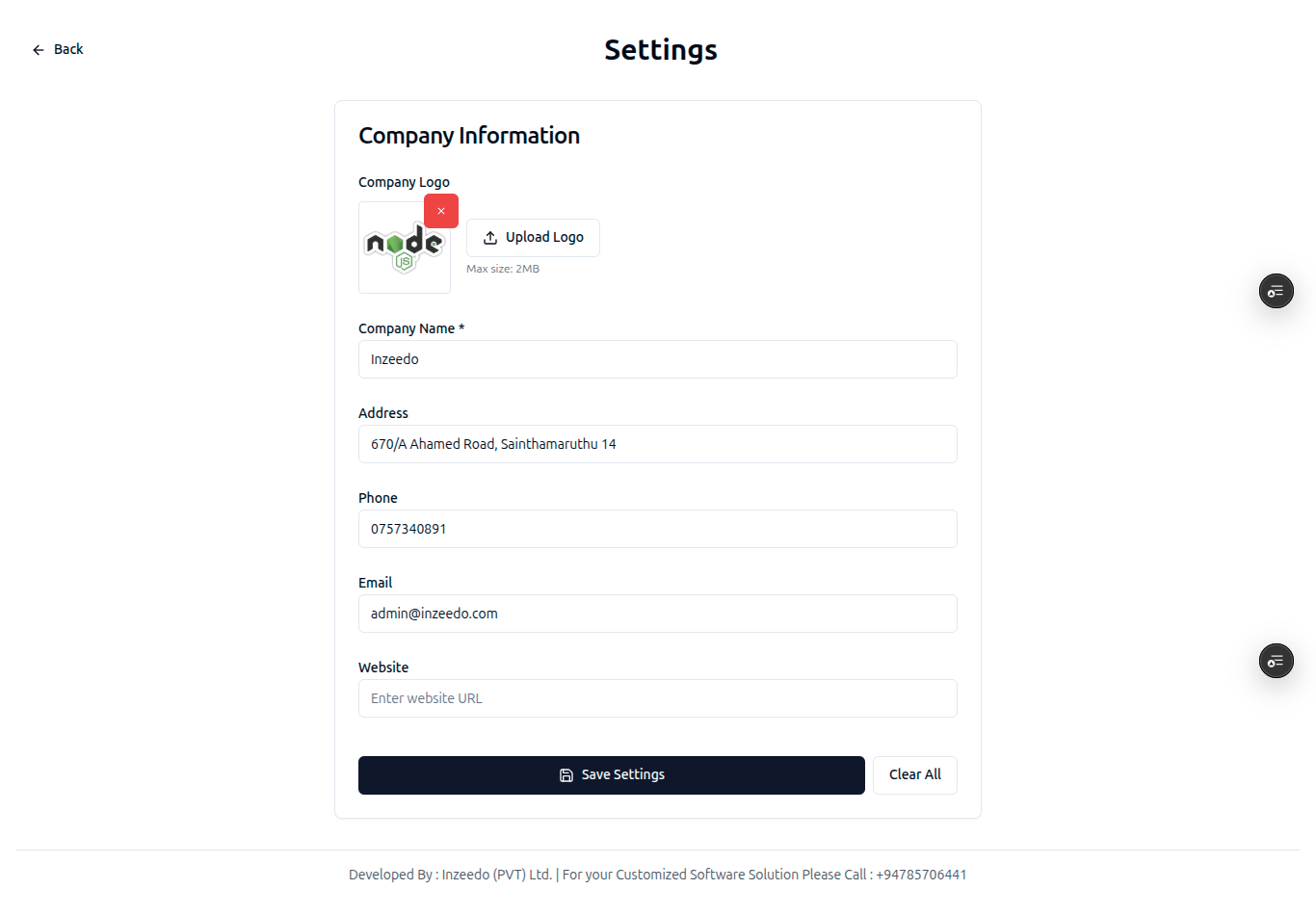The height and width of the screenshot is (916, 1316).
Task: Remove the company logo with red X
Action: 441,211
